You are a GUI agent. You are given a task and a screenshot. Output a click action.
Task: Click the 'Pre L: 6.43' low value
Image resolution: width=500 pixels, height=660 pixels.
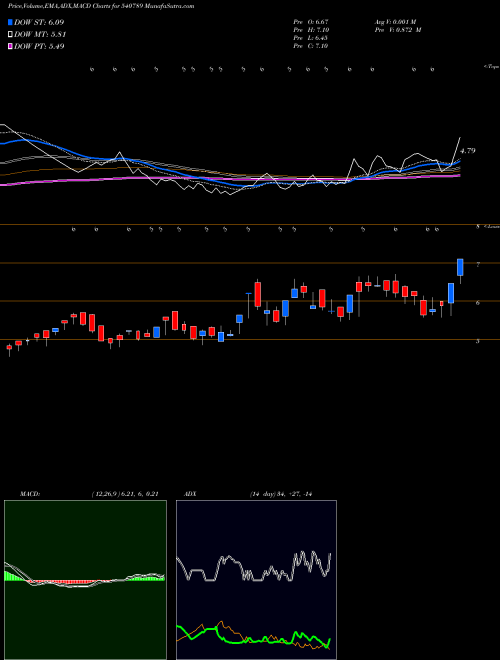311,38
